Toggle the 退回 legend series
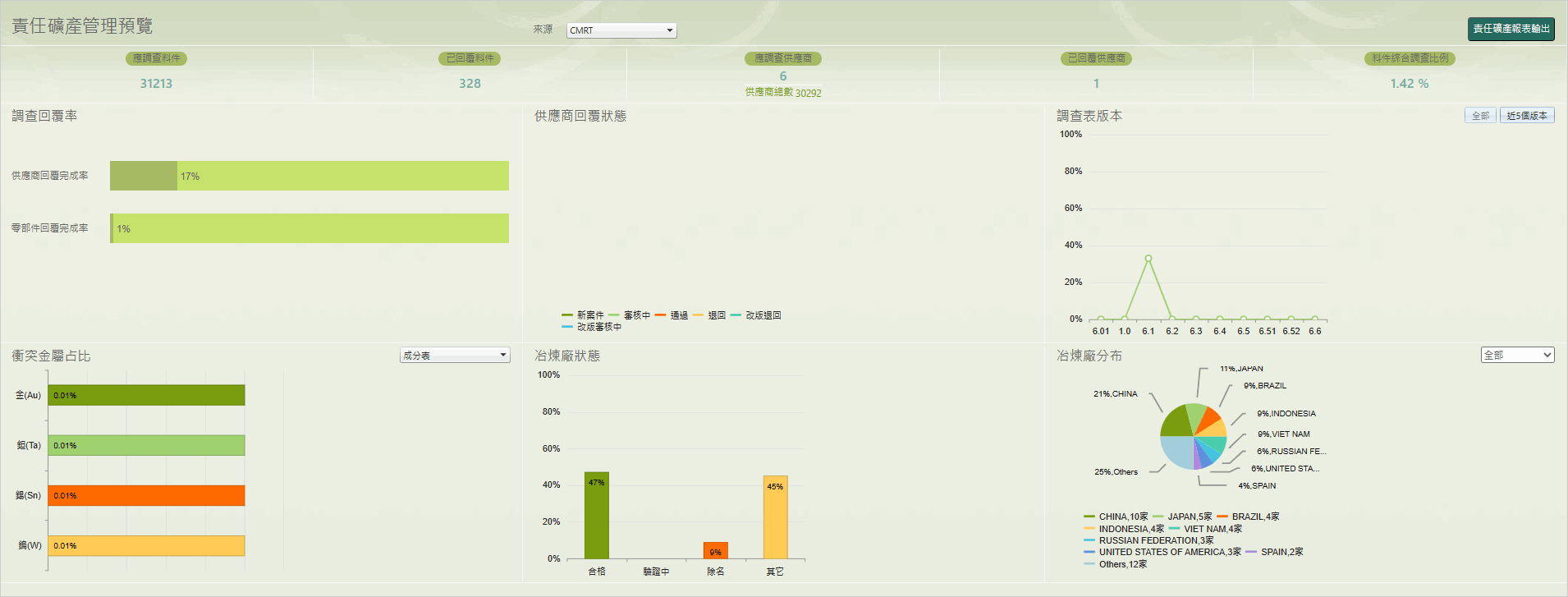Screen dimensions: 1568x597 coord(709,315)
